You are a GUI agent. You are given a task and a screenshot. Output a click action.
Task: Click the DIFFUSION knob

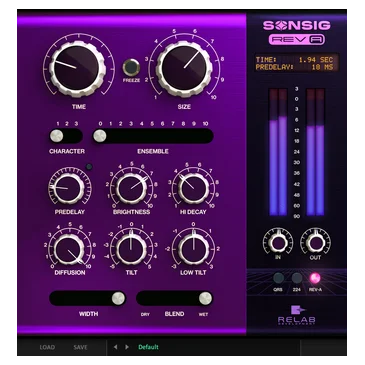pyautogui.click(x=69, y=249)
